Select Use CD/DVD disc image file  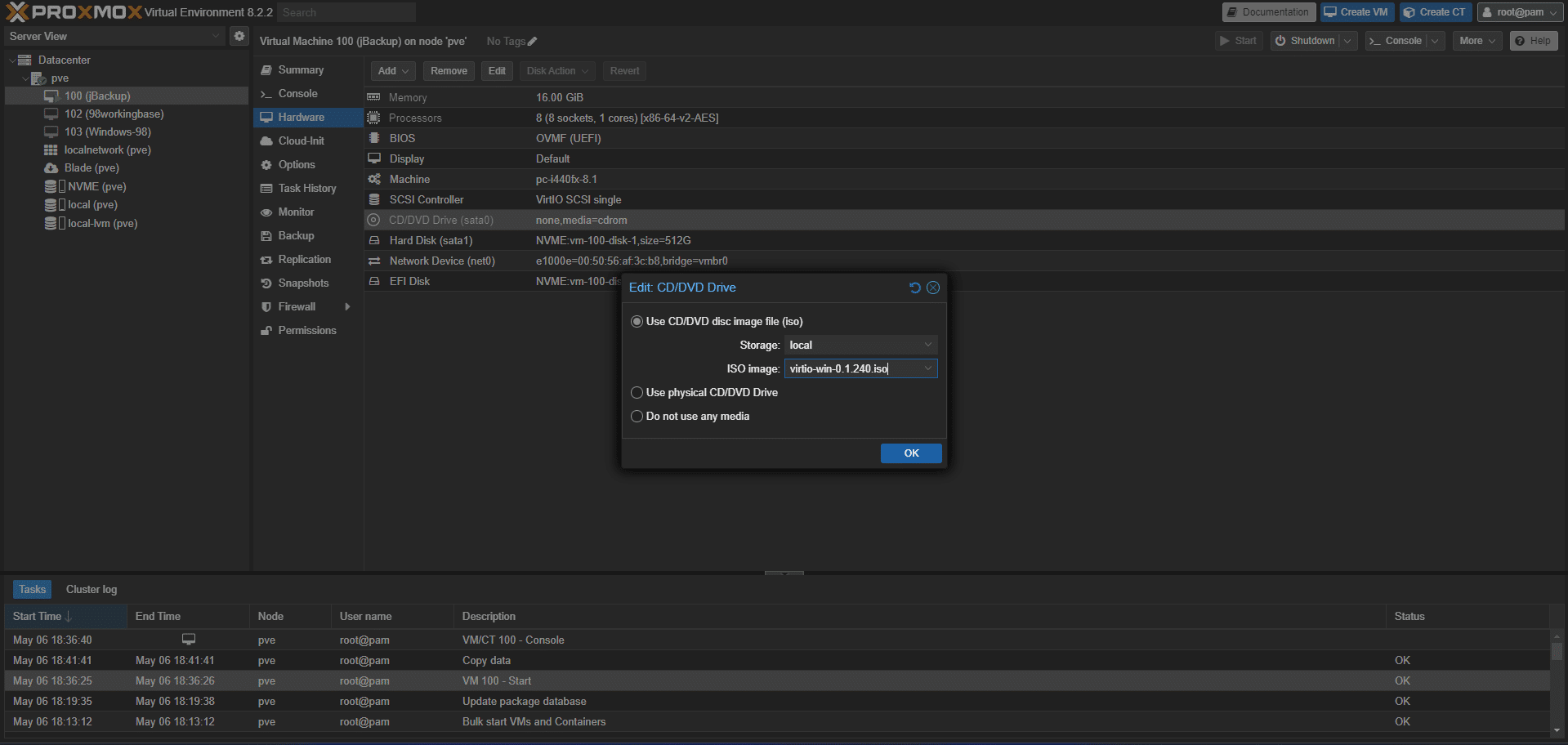(637, 322)
